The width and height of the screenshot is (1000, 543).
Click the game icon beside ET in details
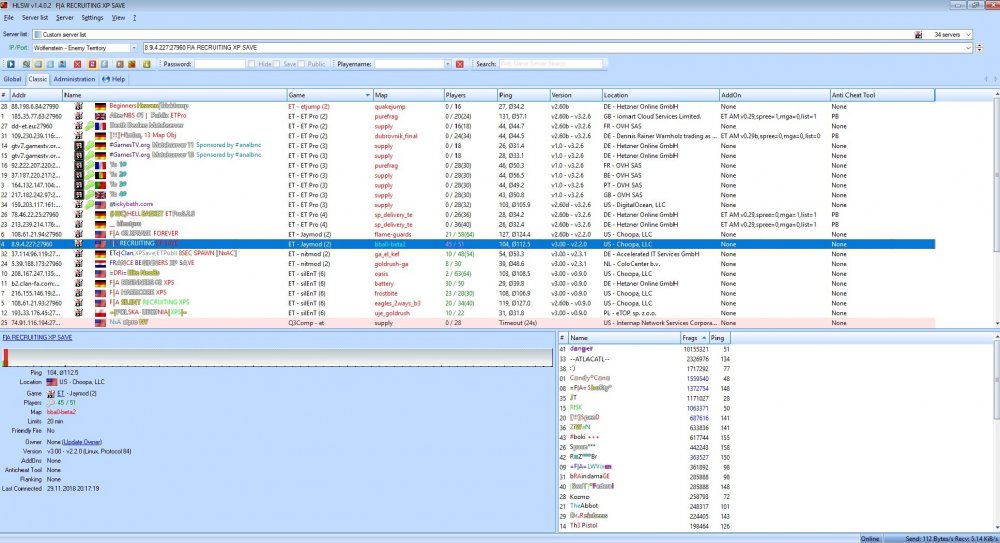point(50,394)
